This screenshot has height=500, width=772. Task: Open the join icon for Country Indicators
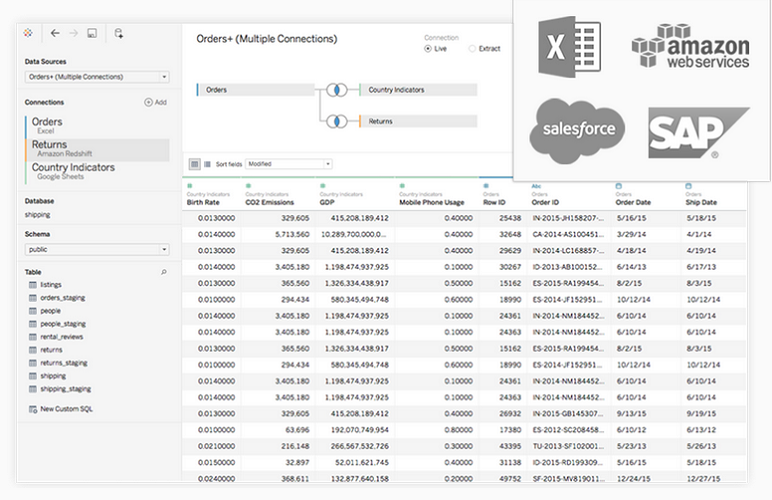click(x=338, y=89)
